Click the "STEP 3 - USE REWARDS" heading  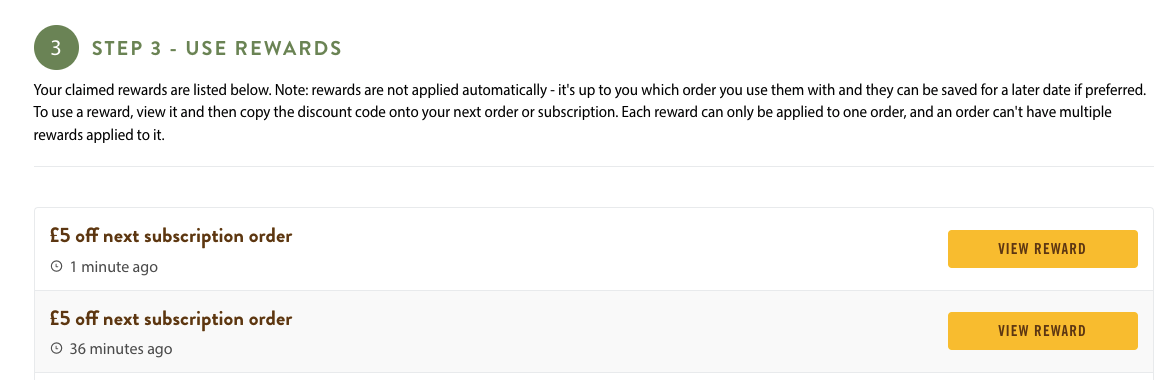216,49
